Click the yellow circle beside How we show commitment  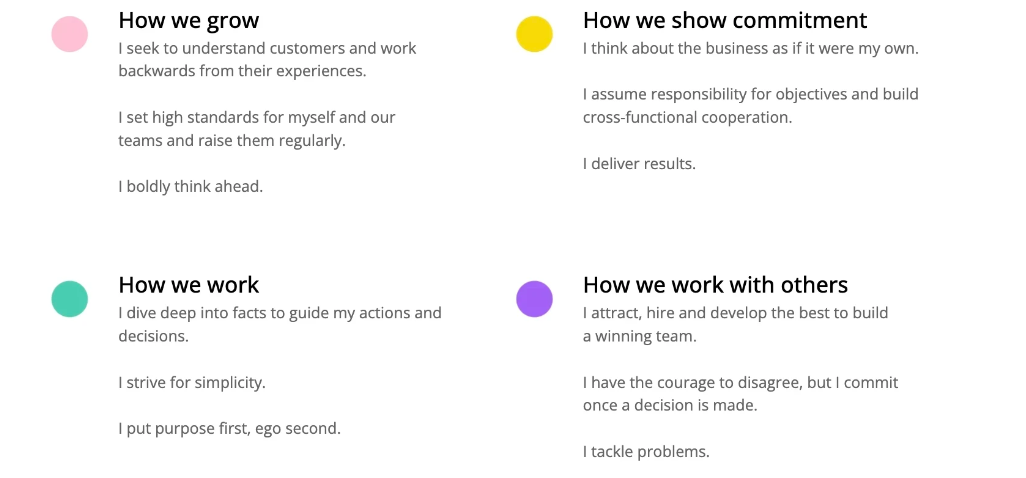click(x=534, y=34)
